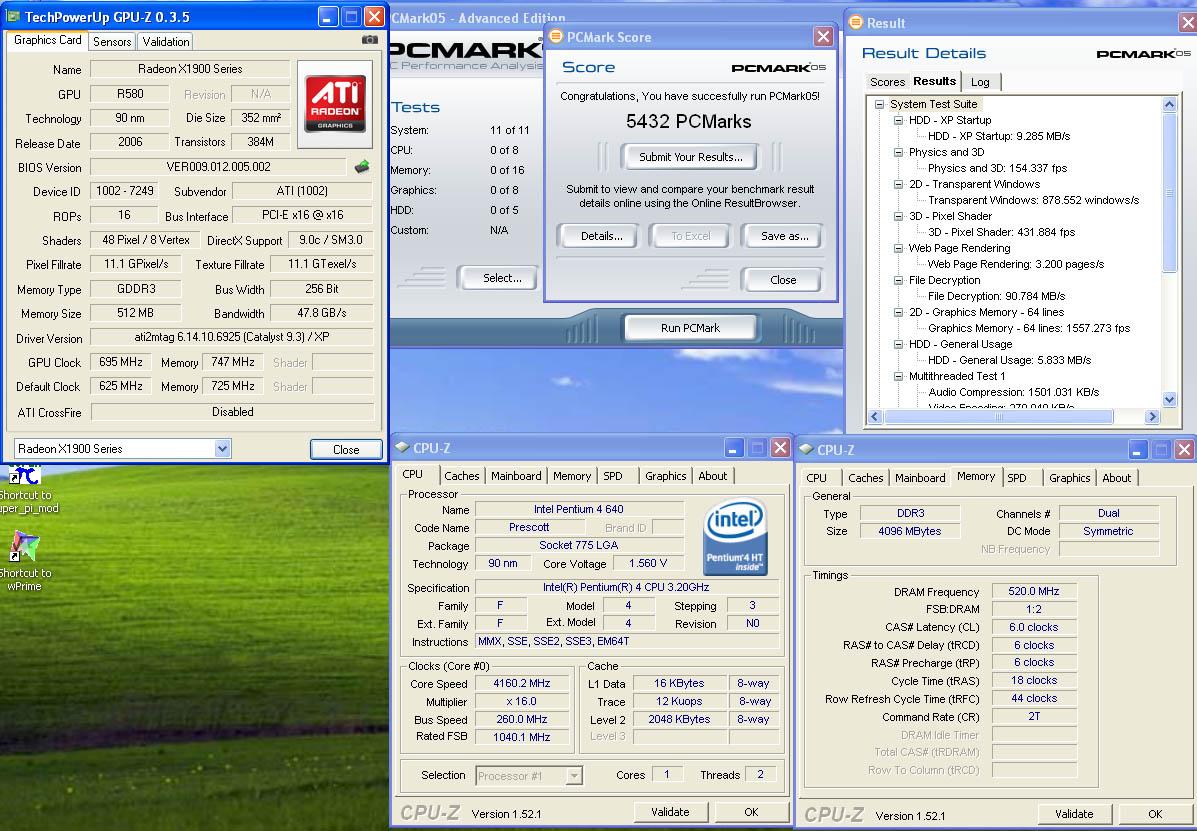
Task: Click the Details button in PCMark Score
Action: click(x=602, y=237)
